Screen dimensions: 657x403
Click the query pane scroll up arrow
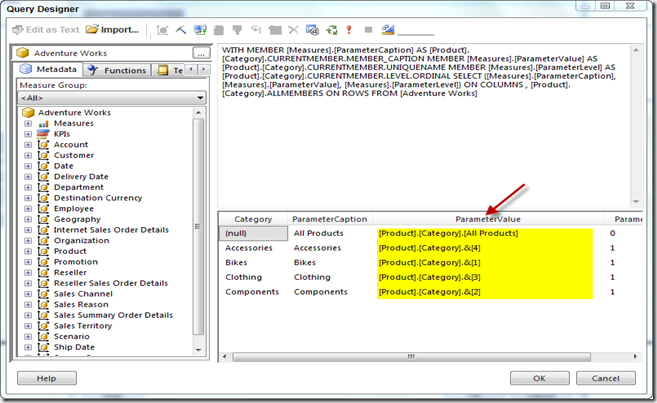pos(636,50)
